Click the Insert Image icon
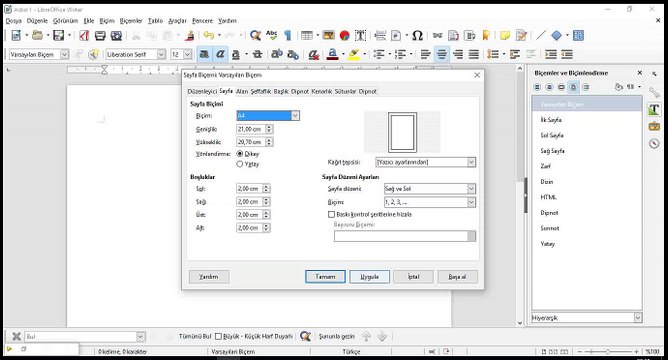This screenshot has width=668, height=360. (328, 36)
